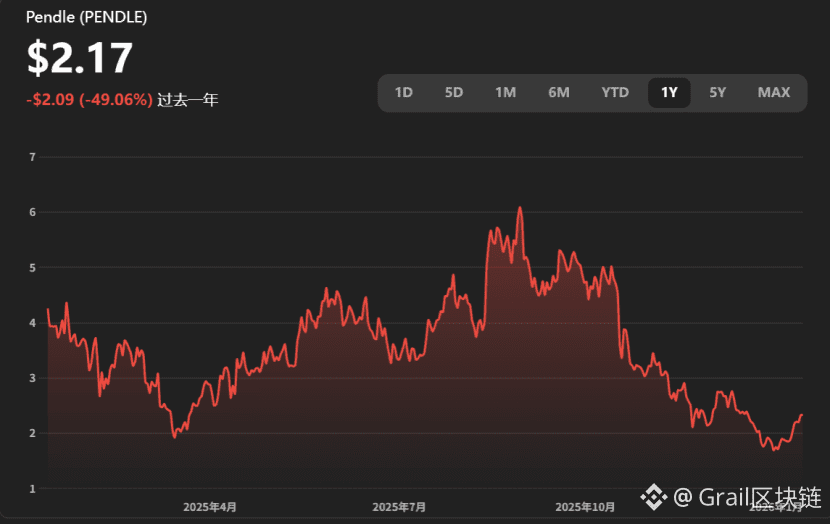Click the 过去一年 period label

(187, 100)
